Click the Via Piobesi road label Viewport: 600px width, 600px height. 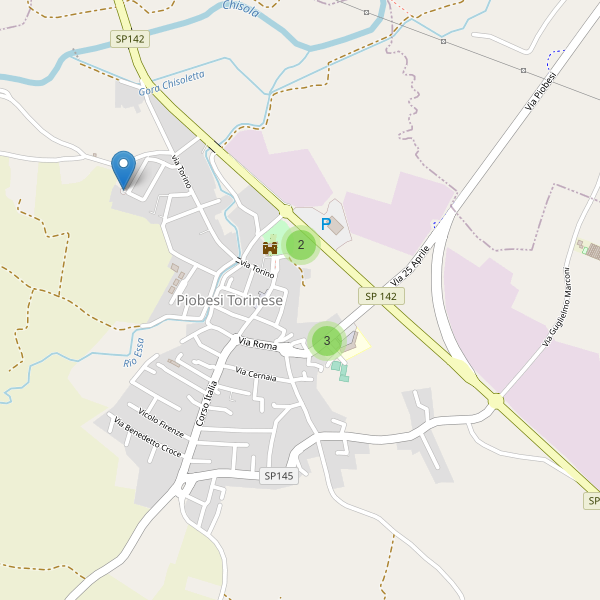click(x=540, y=91)
